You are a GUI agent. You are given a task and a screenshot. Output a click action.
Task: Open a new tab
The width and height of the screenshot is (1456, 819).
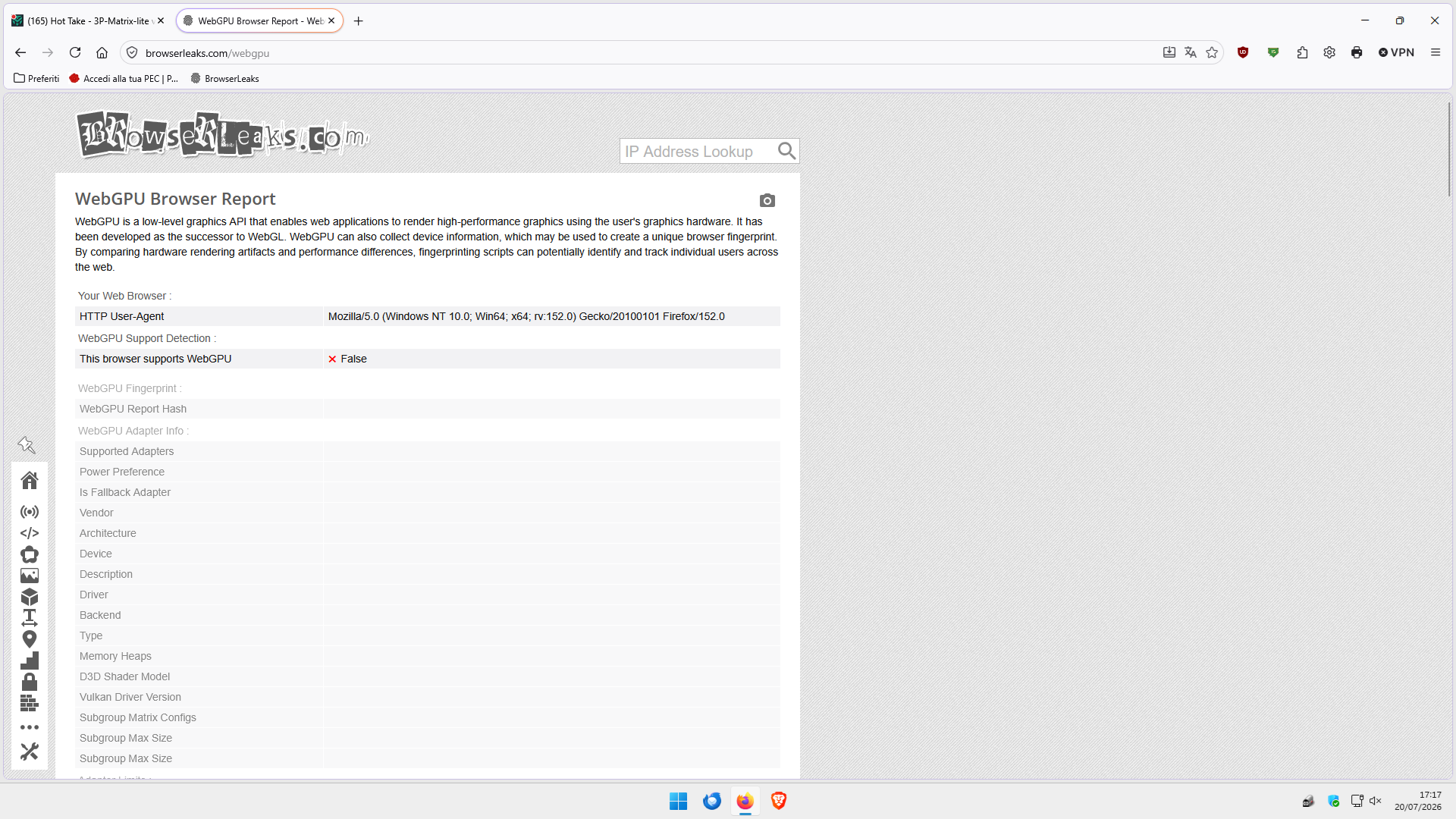pos(359,21)
